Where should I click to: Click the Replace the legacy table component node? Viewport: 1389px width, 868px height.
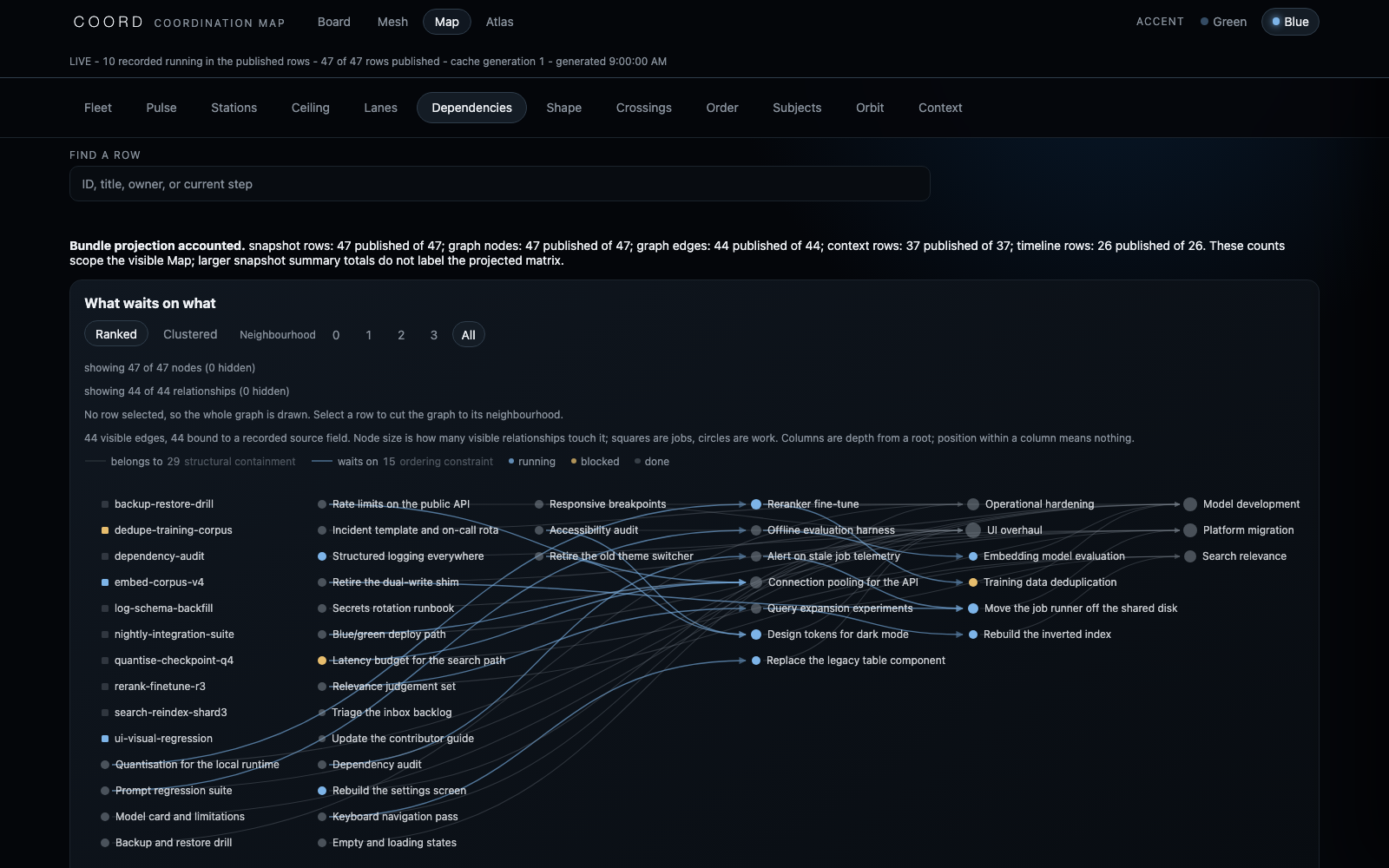756,661
